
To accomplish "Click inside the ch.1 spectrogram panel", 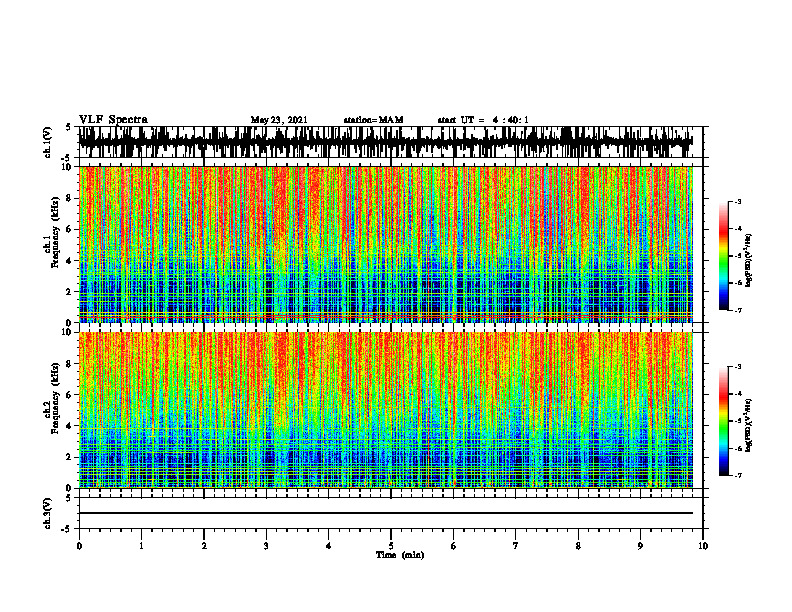I will [x=386, y=244].
